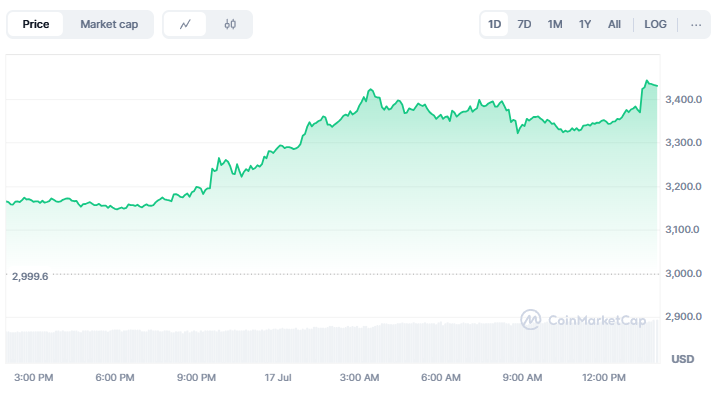Viewport: 716px width, 393px height.
Task: Select the 7D time range
Action: [524, 24]
